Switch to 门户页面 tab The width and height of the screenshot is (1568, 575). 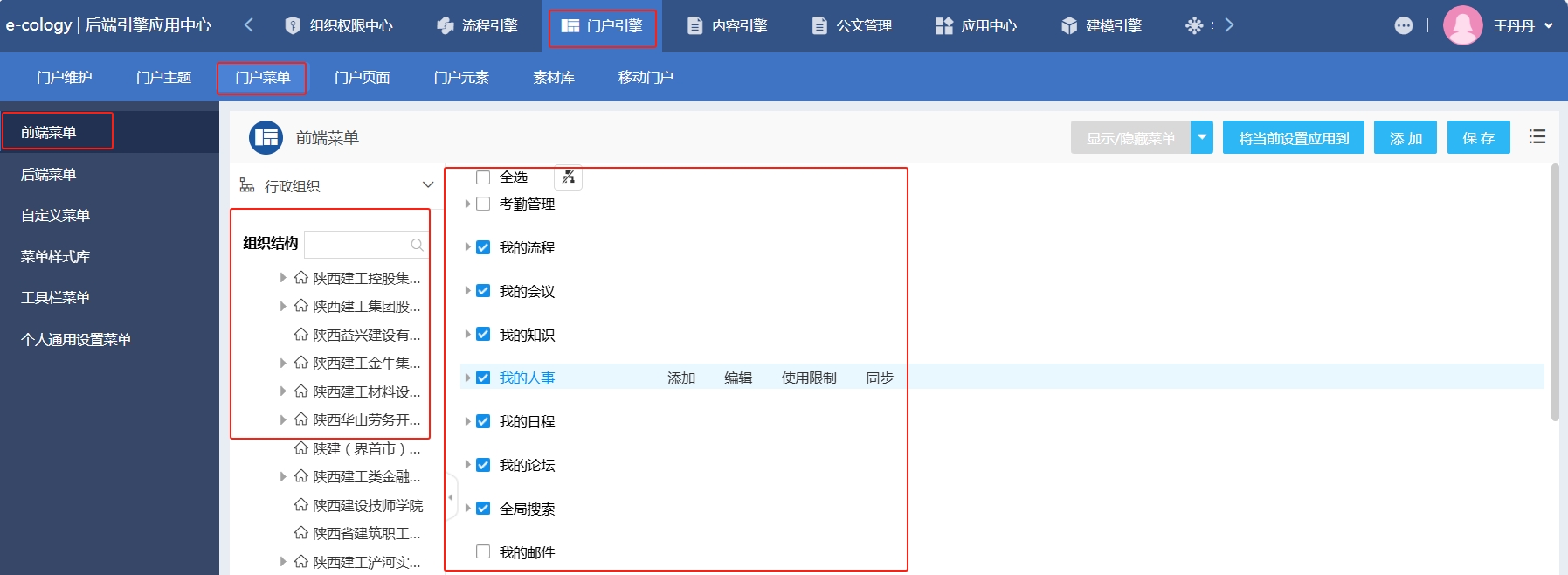[x=363, y=77]
